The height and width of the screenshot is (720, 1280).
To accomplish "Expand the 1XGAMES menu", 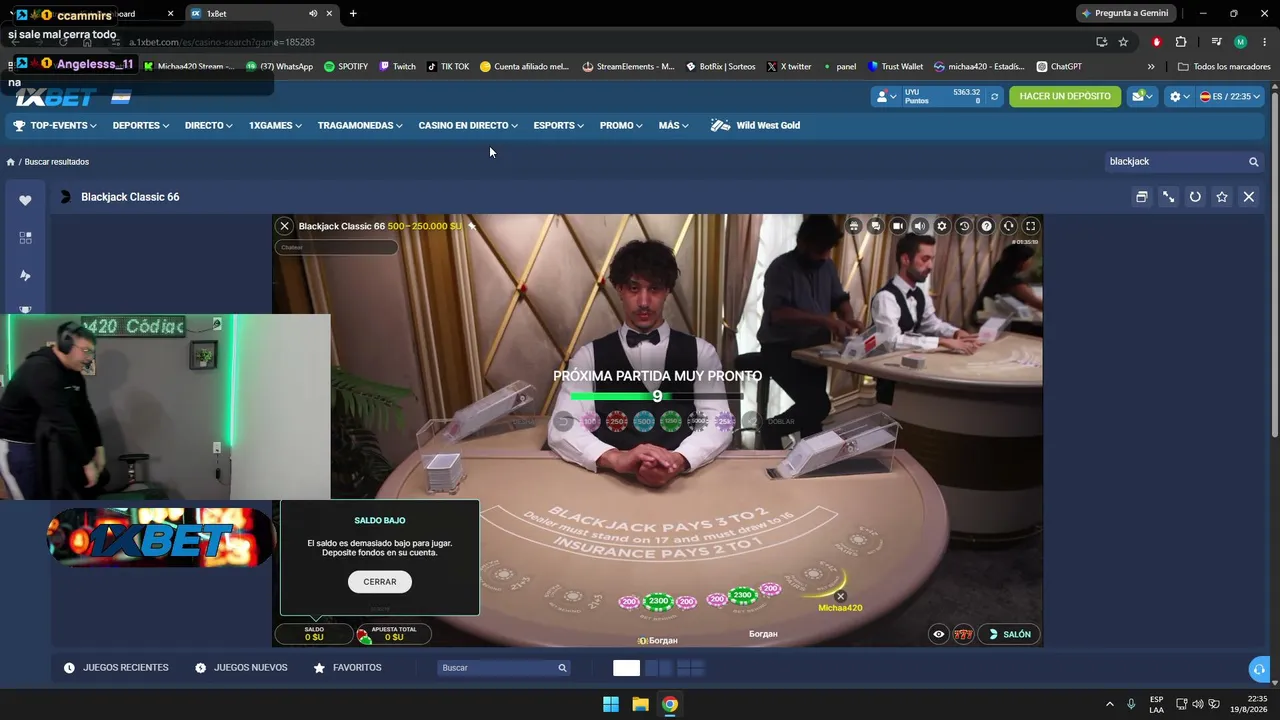I will (275, 126).
